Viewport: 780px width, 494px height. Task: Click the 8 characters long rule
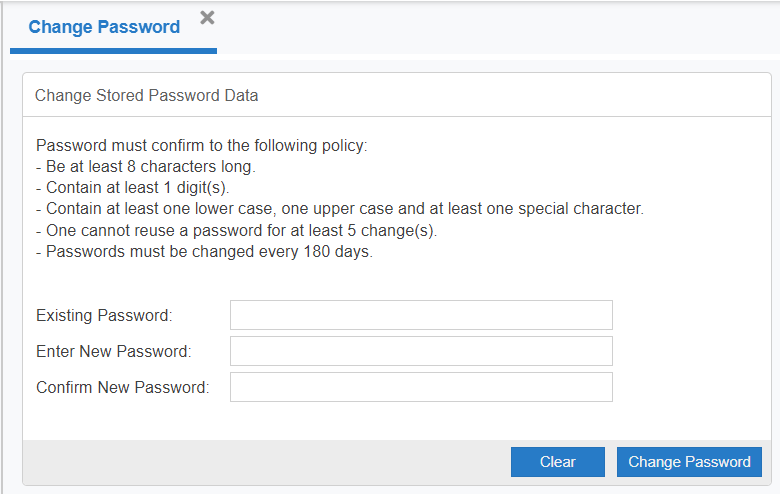coord(145,166)
